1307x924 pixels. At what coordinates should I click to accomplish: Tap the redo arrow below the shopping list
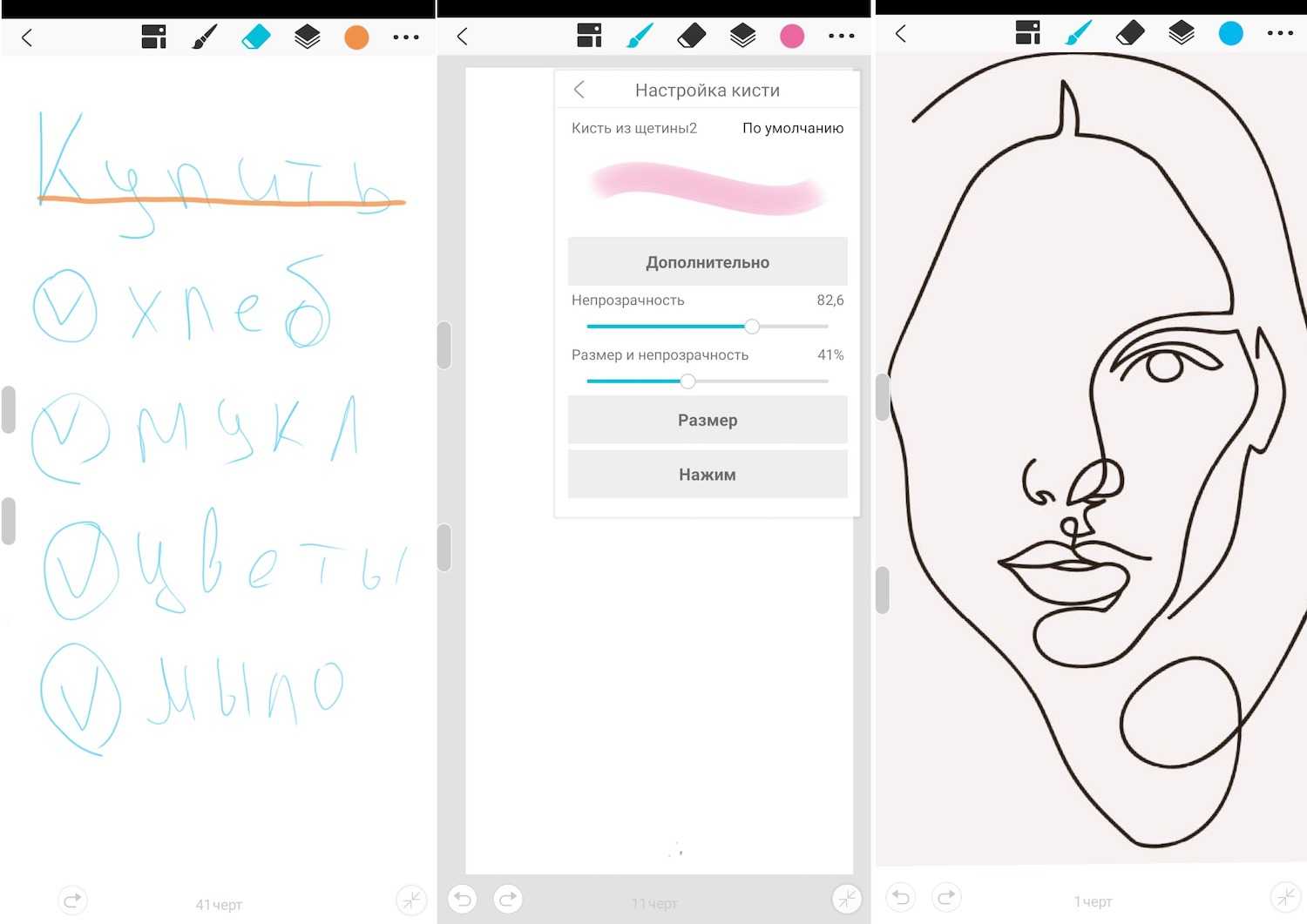(73, 900)
